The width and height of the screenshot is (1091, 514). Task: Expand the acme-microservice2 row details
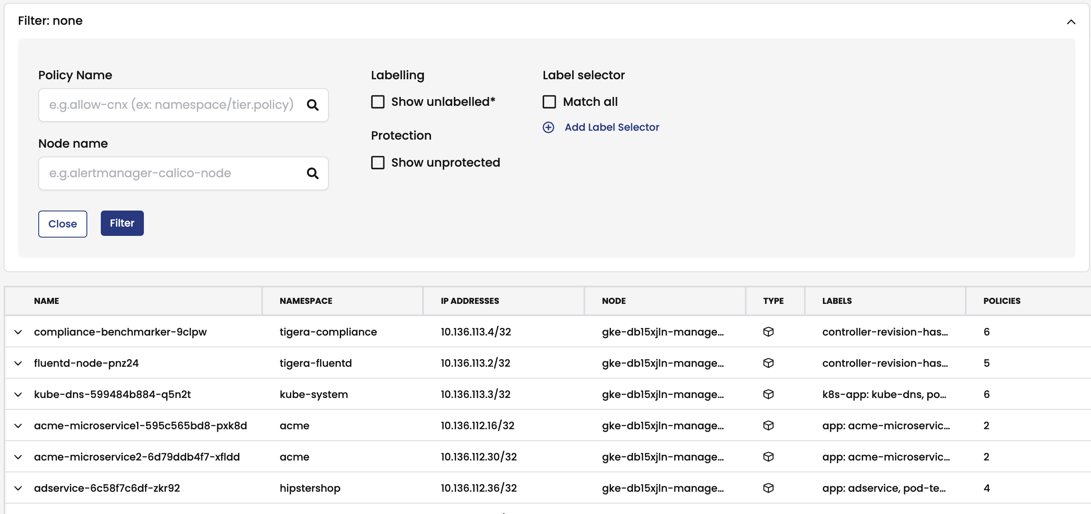click(18, 457)
